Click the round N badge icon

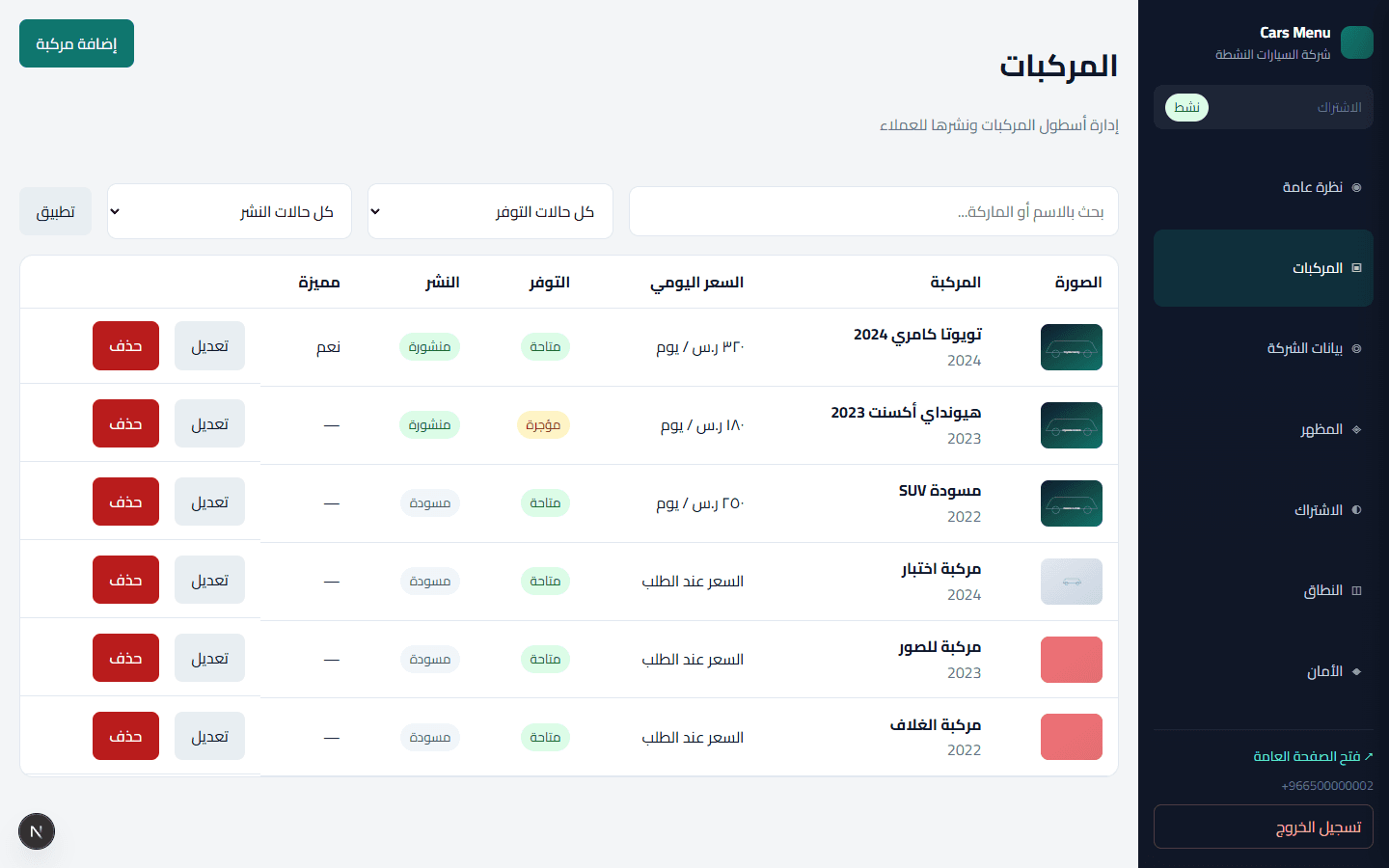(37, 831)
